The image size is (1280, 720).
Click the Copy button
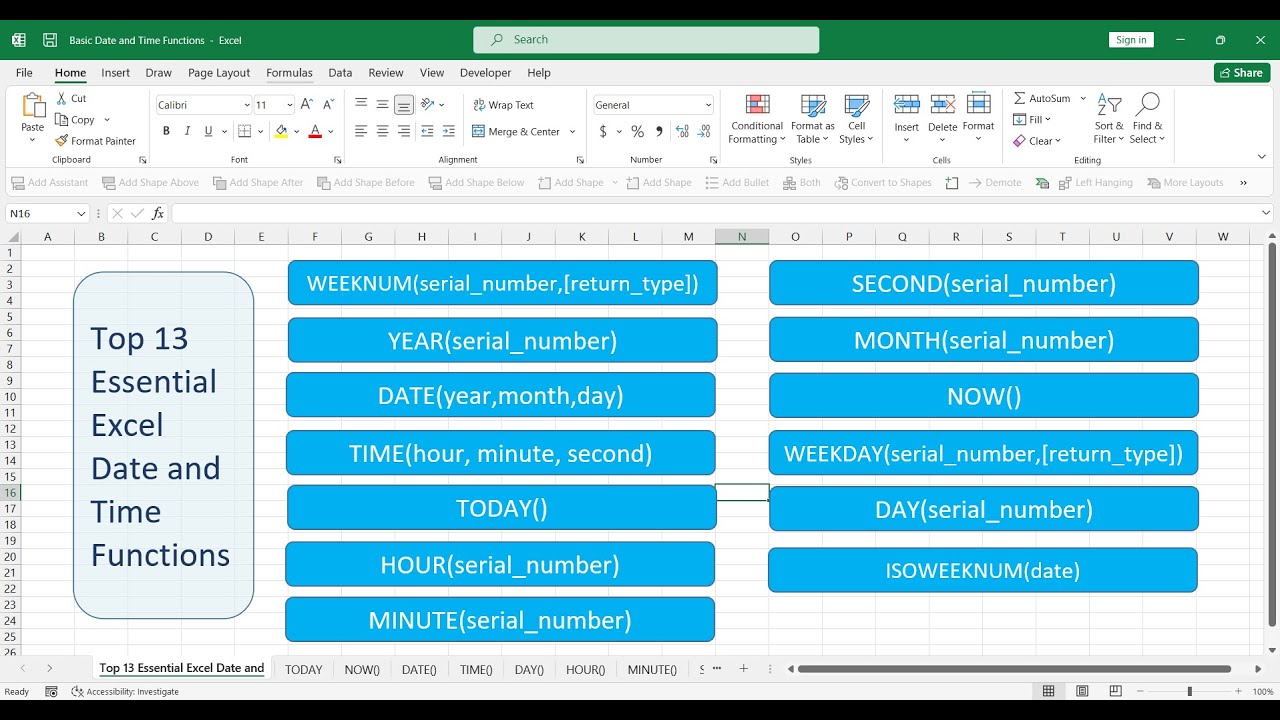point(76,120)
